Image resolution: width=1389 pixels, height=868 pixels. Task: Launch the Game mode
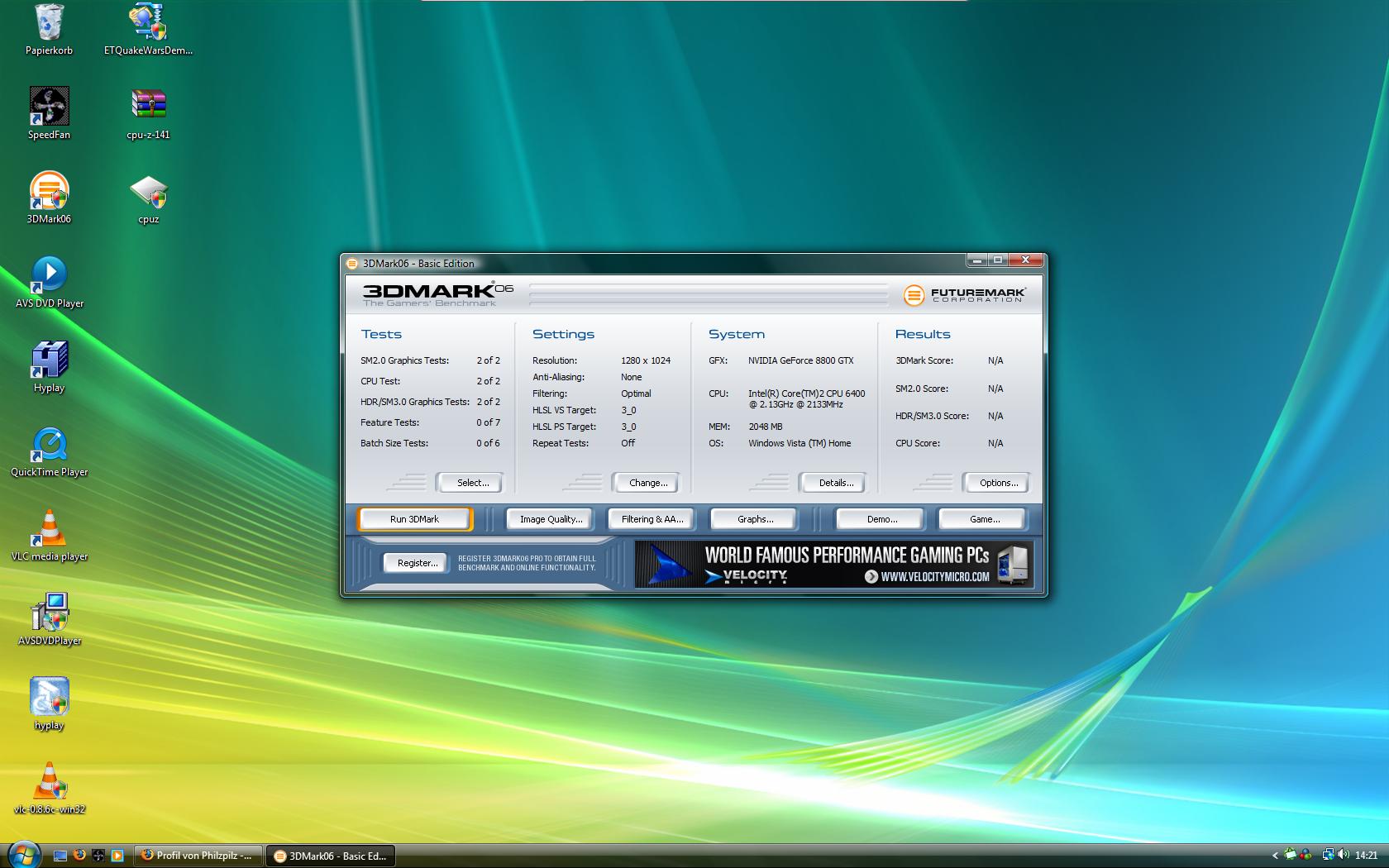pyautogui.click(x=984, y=519)
